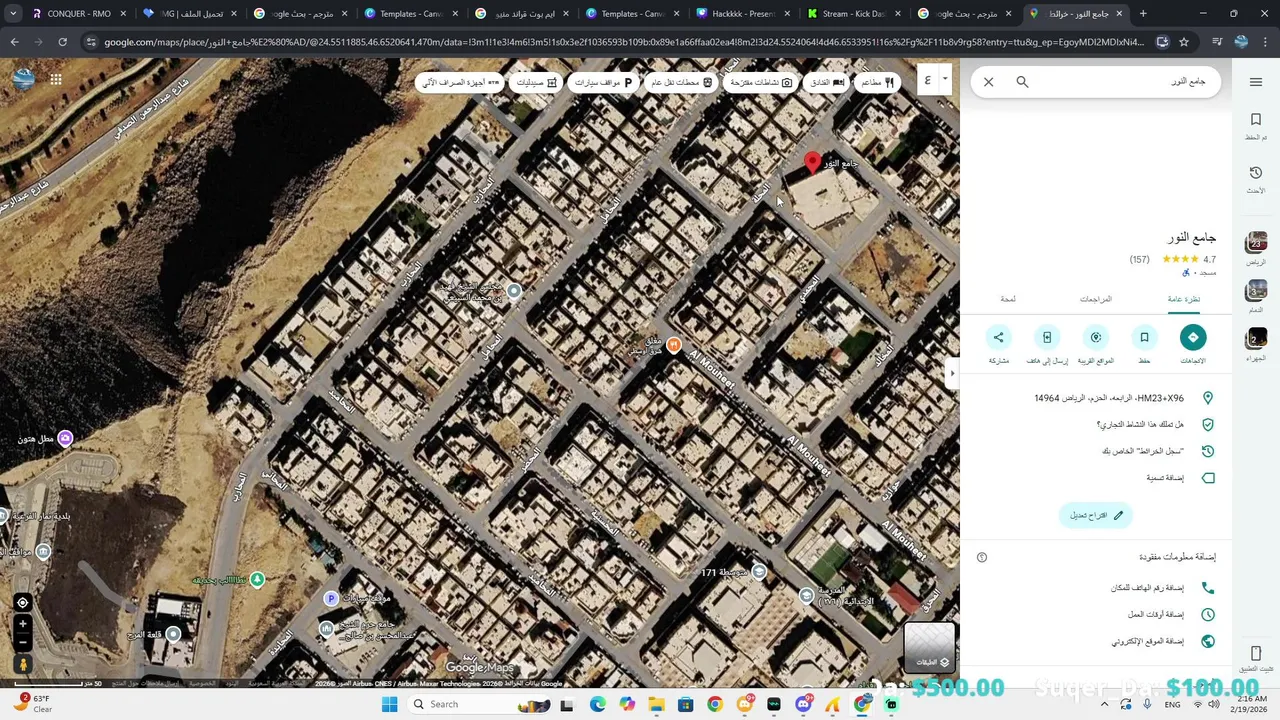Click the red جامع النور map pin
This screenshot has width=1280, height=720.
pos(813,163)
